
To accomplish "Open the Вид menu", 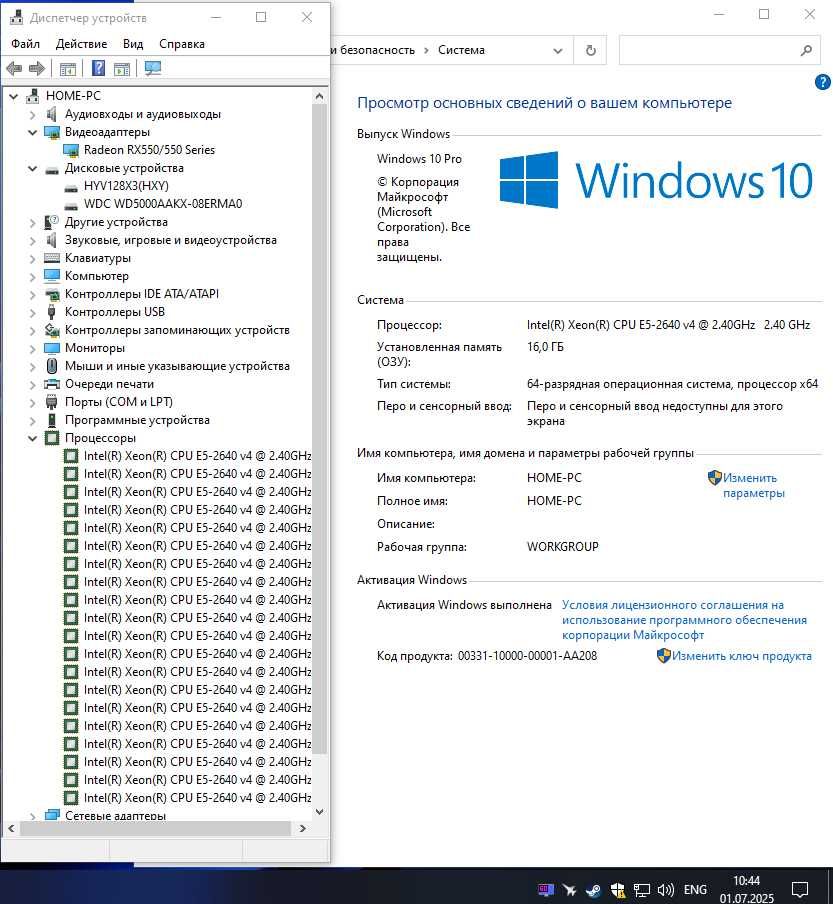I will coord(133,44).
